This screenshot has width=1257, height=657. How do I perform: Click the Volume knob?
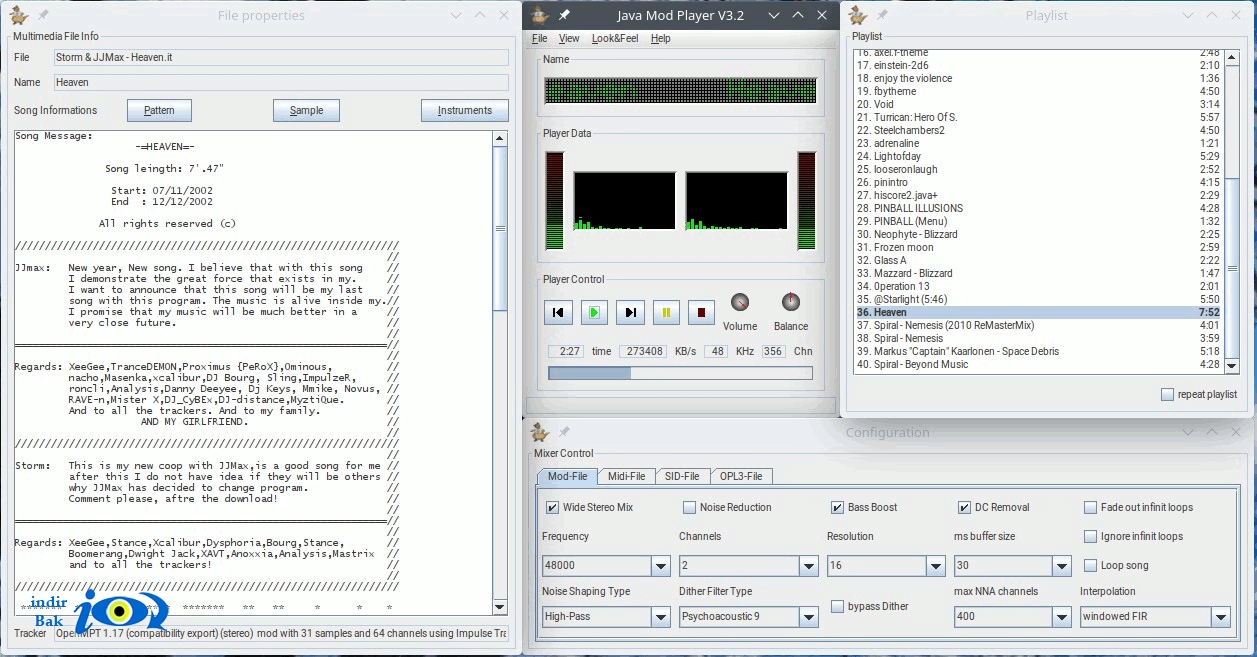740,302
